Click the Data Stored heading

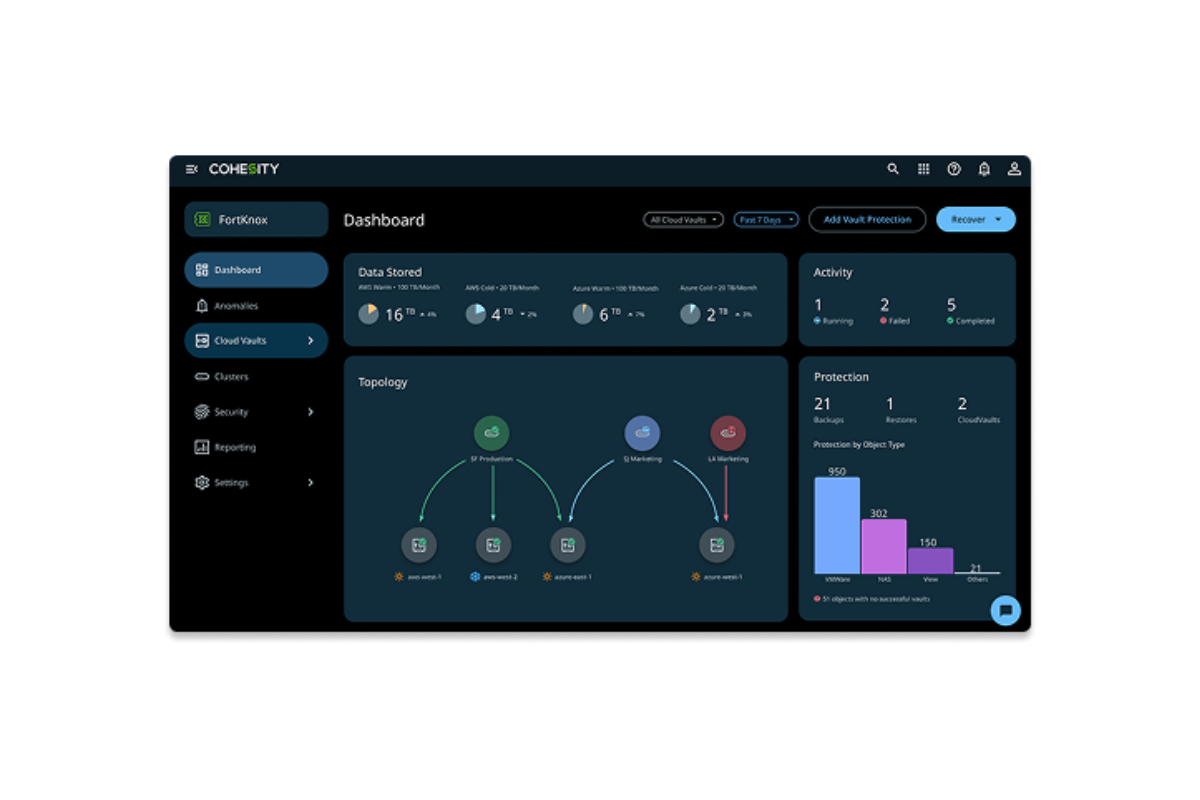pos(390,272)
